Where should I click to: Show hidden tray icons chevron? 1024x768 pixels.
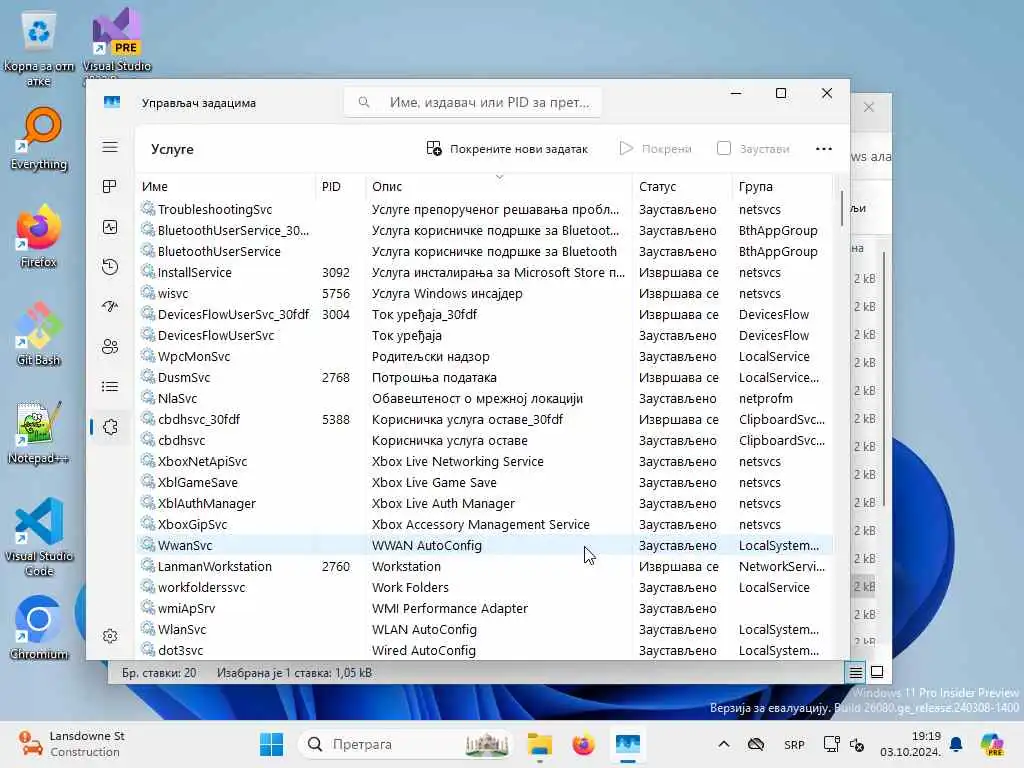coord(724,744)
